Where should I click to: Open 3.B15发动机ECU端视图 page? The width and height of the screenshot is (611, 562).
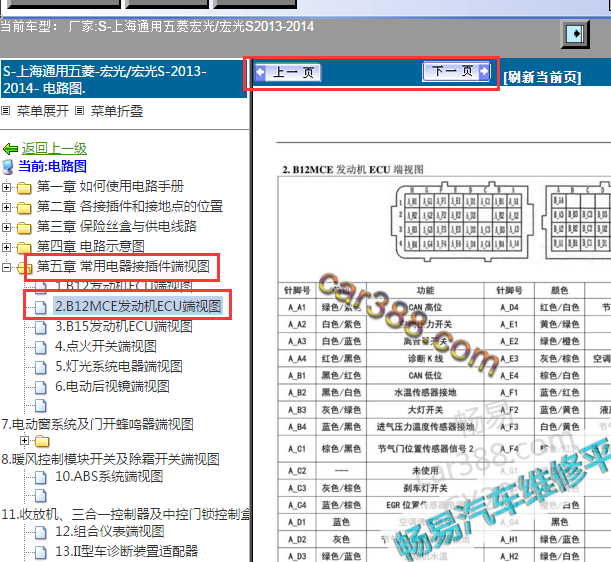(x=124, y=326)
